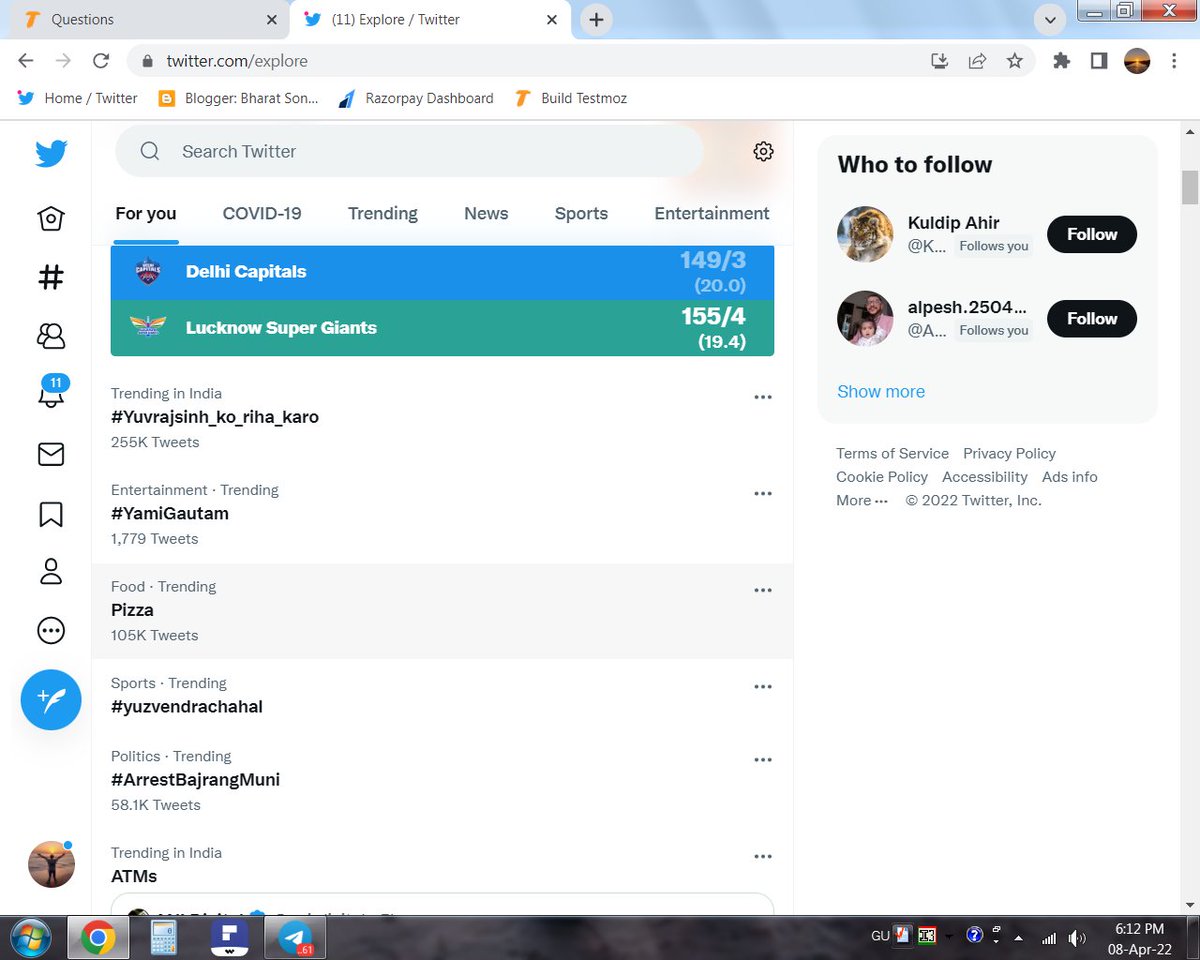Open Terms of Service link
Image resolution: width=1200 pixels, height=960 pixels.
tap(892, 453)
